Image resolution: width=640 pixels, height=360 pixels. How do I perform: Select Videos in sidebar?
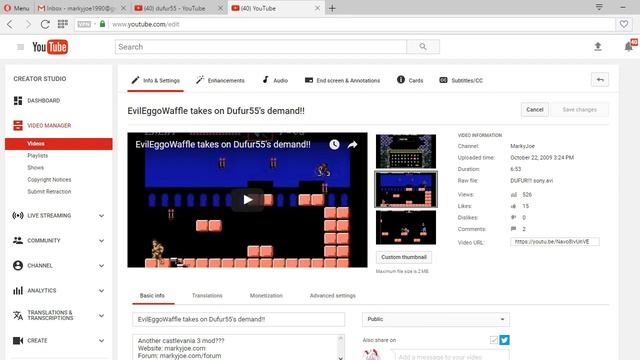pos(58,144)
